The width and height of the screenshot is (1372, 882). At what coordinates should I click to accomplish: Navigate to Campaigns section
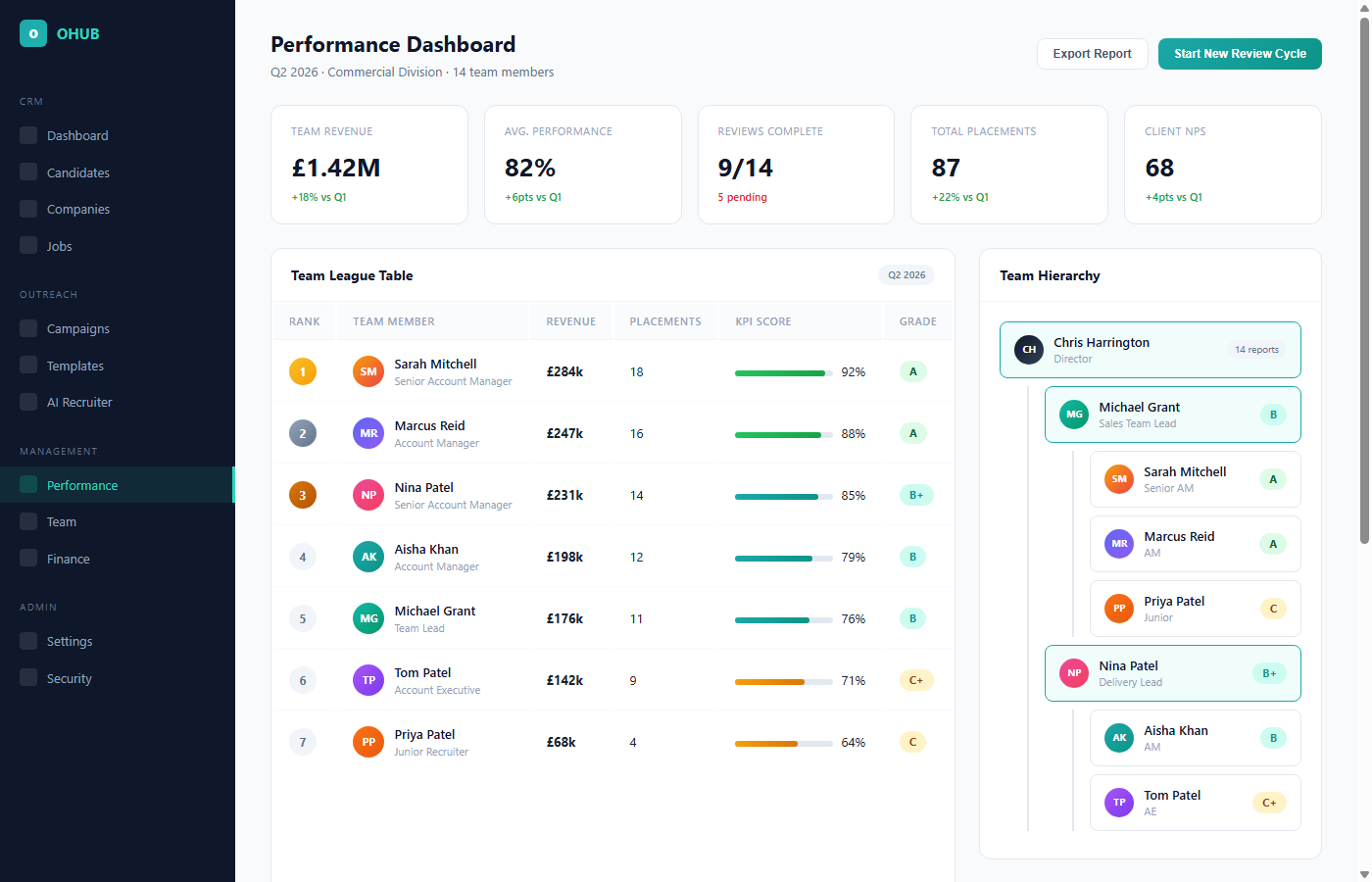(118, 328)
